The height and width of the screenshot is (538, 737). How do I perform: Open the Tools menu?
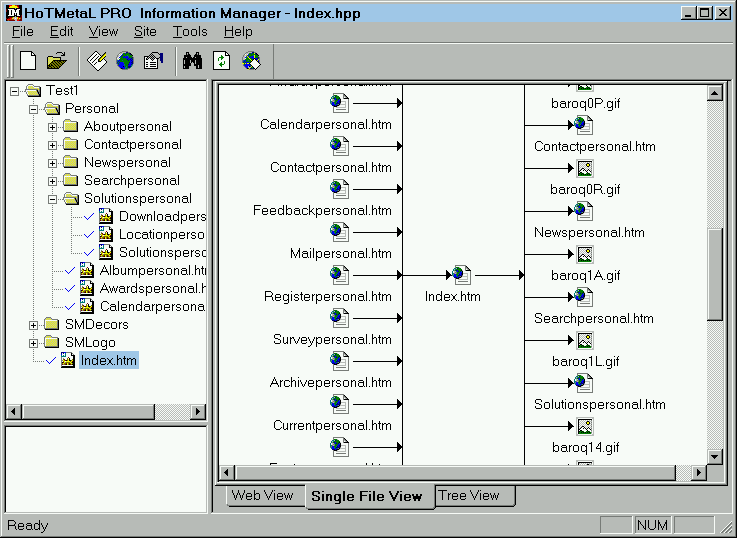(190, 31)
